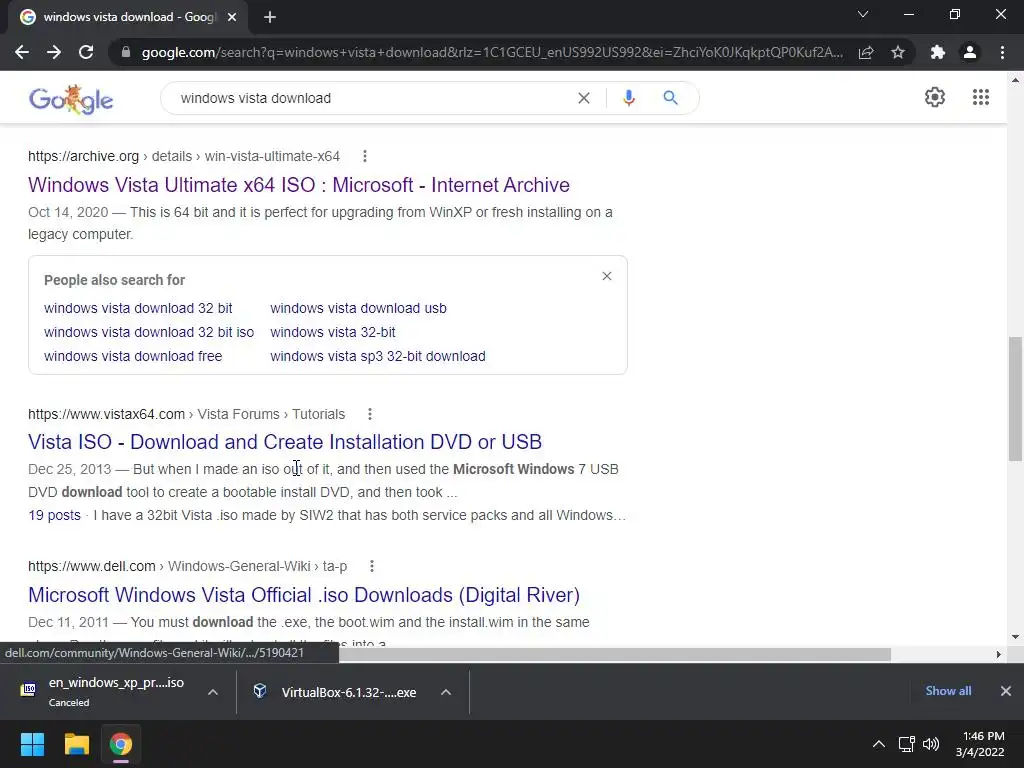Screen dimensions: 1024x768
Task: Search windows vista download usb
Action: 359,308
